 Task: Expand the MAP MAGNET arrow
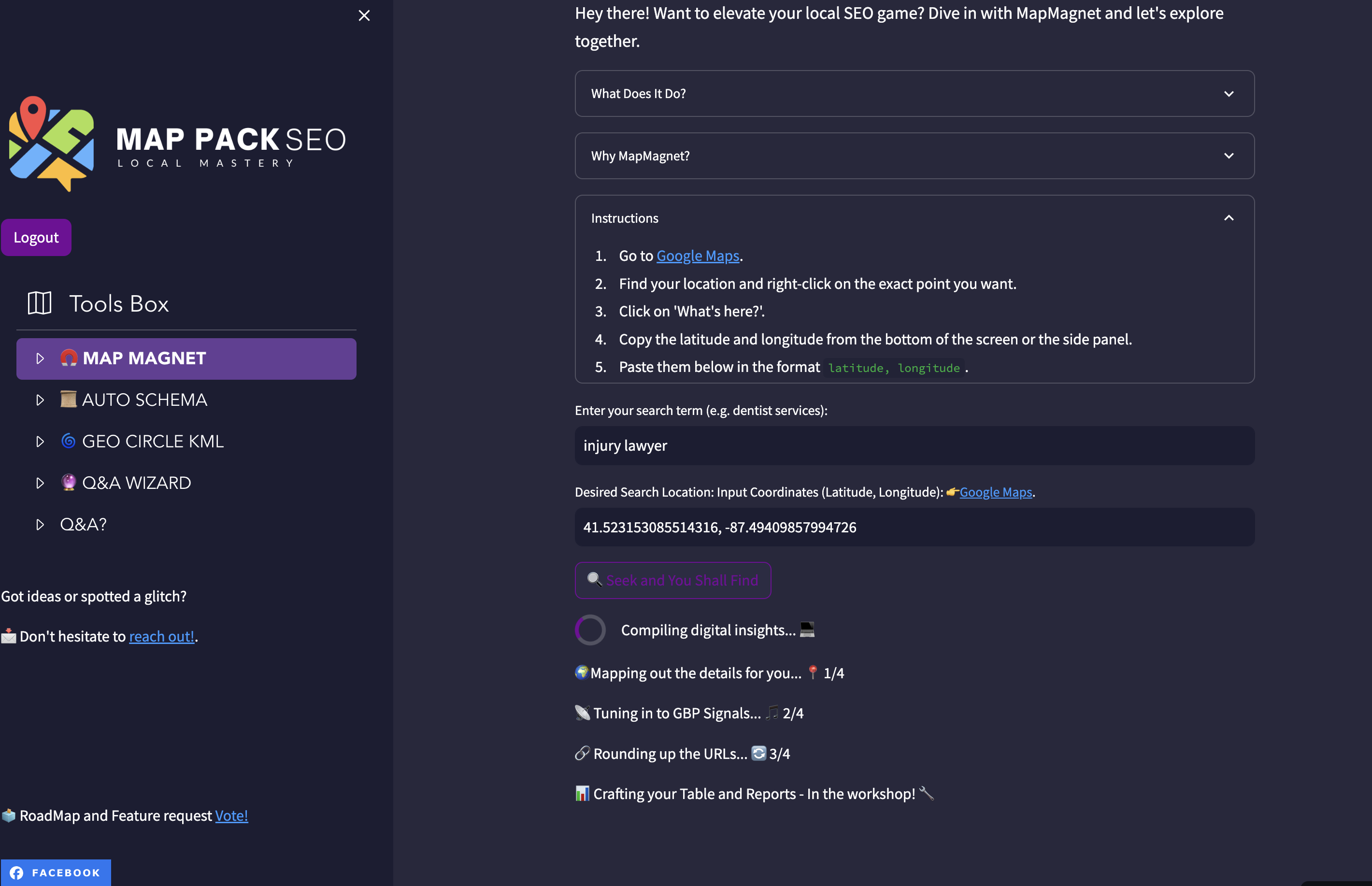[40, 358]
